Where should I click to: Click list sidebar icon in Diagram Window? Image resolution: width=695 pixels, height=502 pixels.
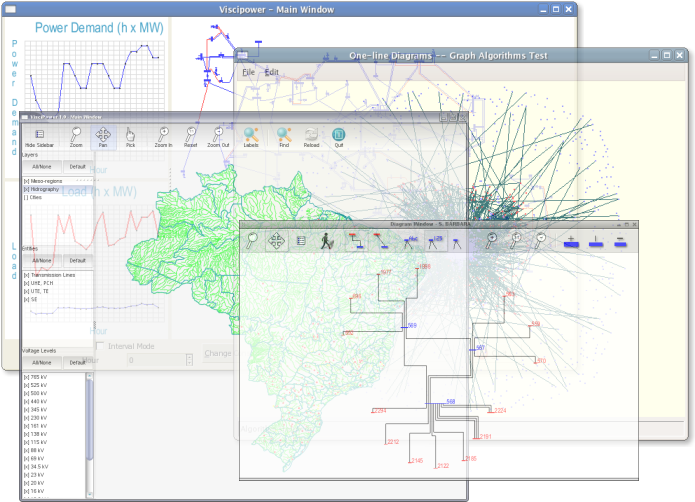[x=301, y=241]
